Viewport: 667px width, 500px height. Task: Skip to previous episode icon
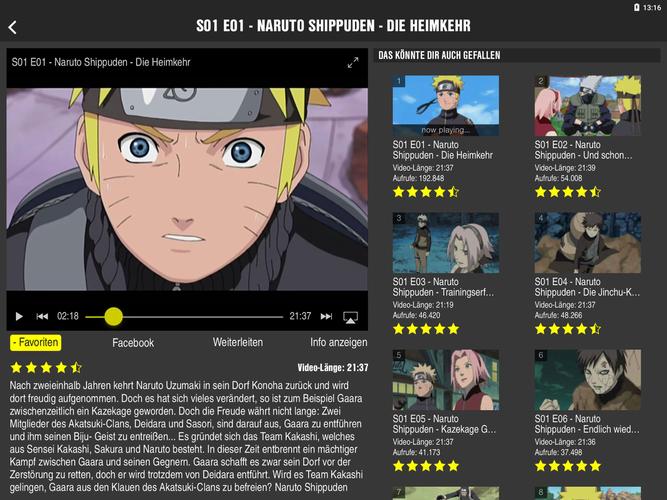click(x=42, y=316)
